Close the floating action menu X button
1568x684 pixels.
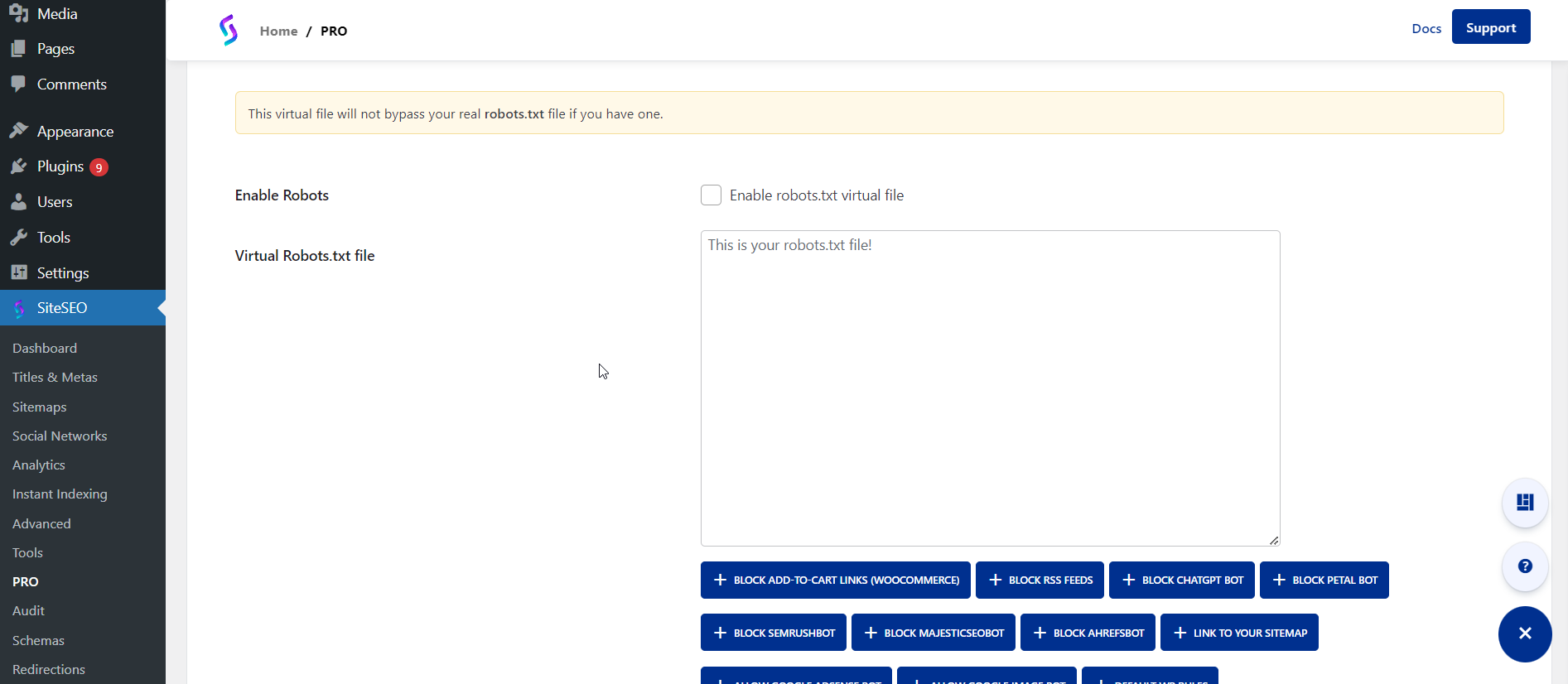(1525, 633)
